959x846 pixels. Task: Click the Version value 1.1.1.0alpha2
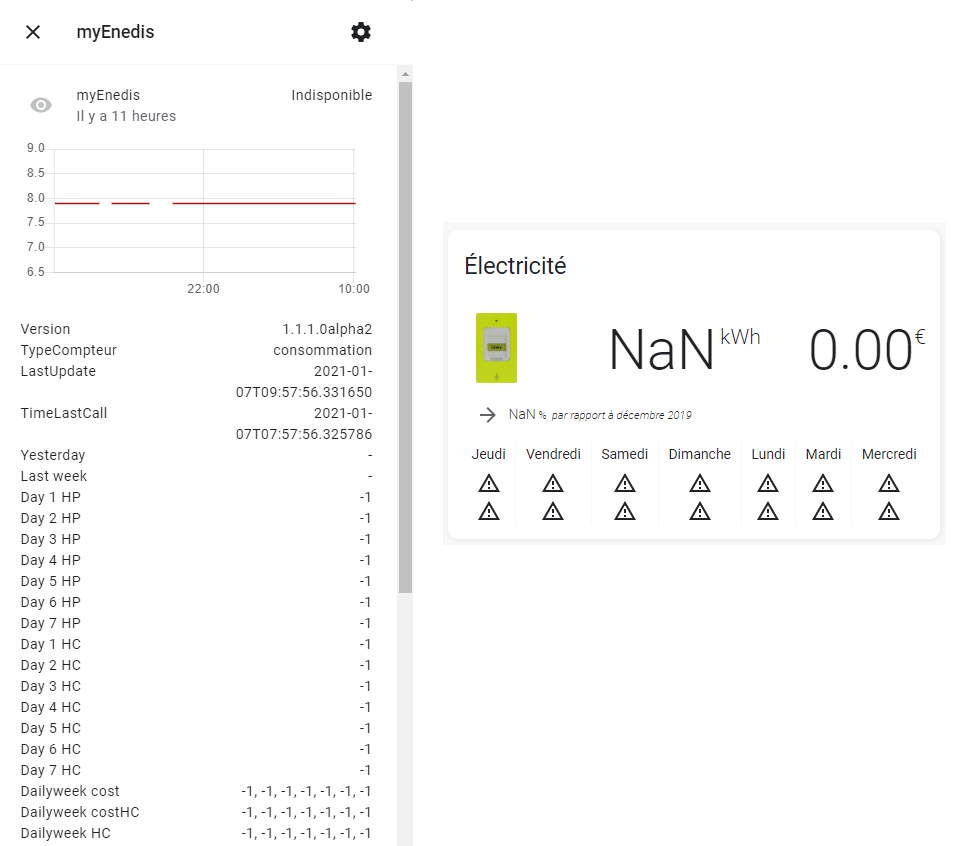[x=327, y=329]
